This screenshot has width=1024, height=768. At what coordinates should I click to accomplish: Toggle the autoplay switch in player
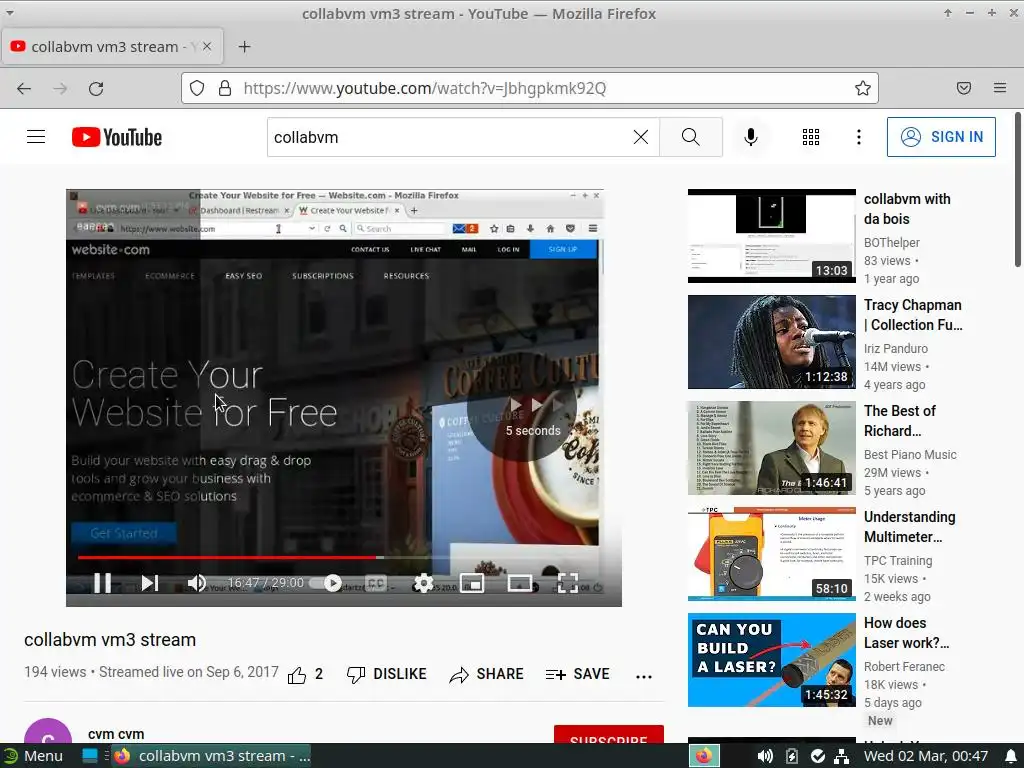[326, 583]
